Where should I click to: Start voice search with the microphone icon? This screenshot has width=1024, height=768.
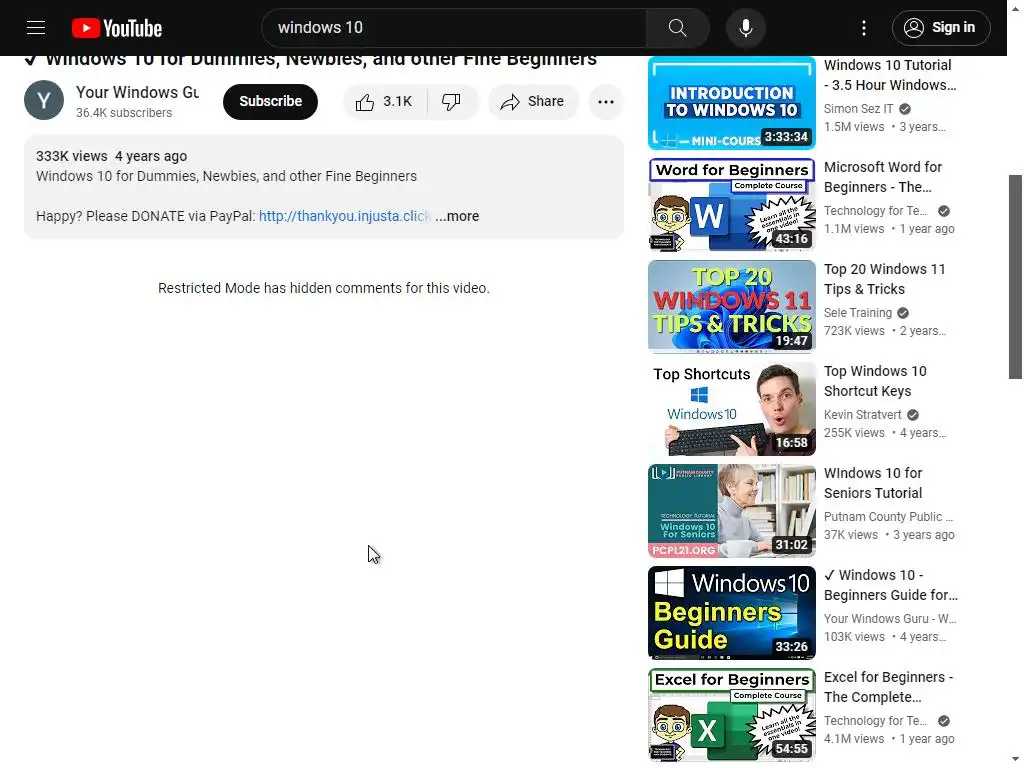[745, 27]
